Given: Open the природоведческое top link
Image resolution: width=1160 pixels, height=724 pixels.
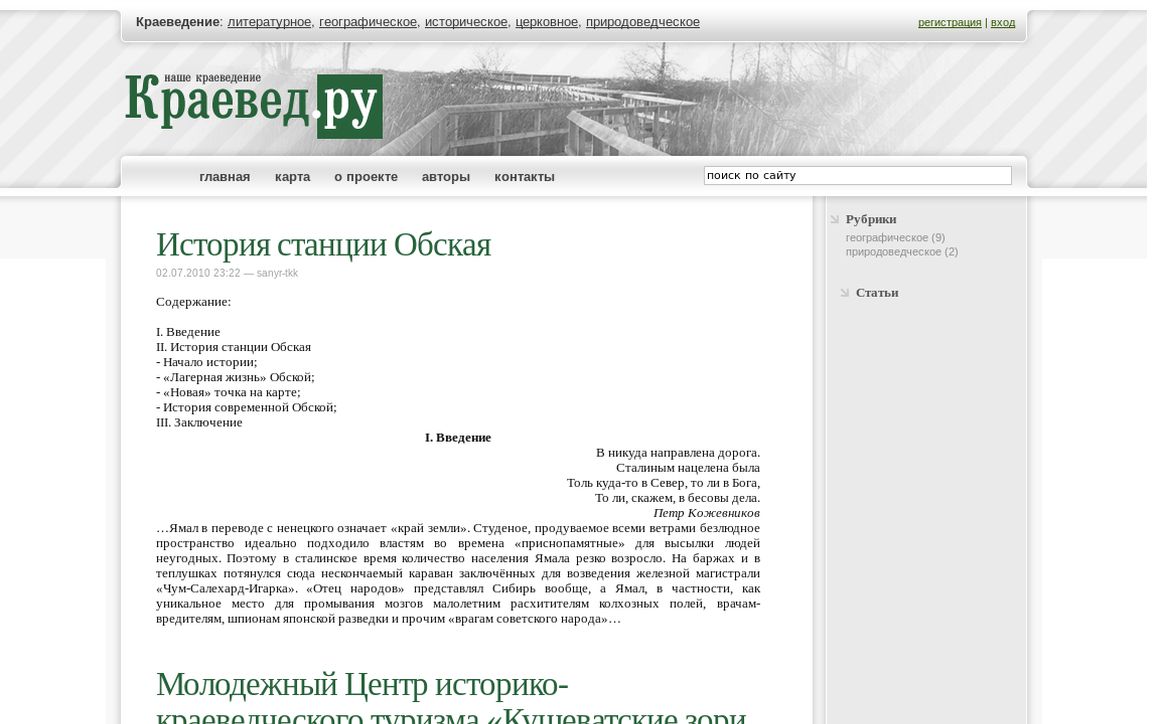Looking at the screenshot, I should pos(642,22).
